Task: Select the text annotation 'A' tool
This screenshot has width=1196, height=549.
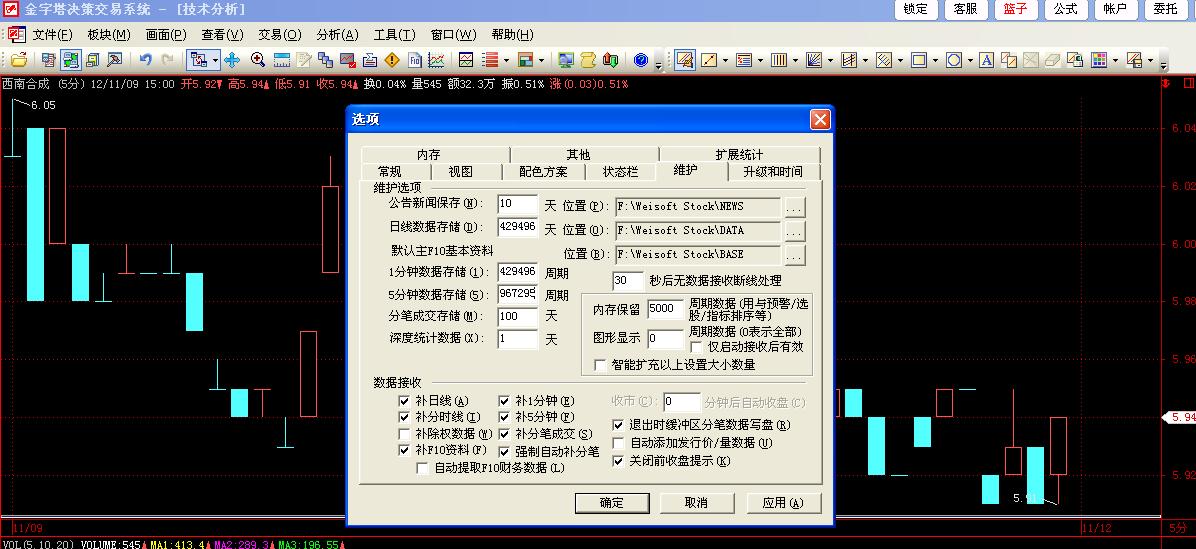Action: [986, 60]
